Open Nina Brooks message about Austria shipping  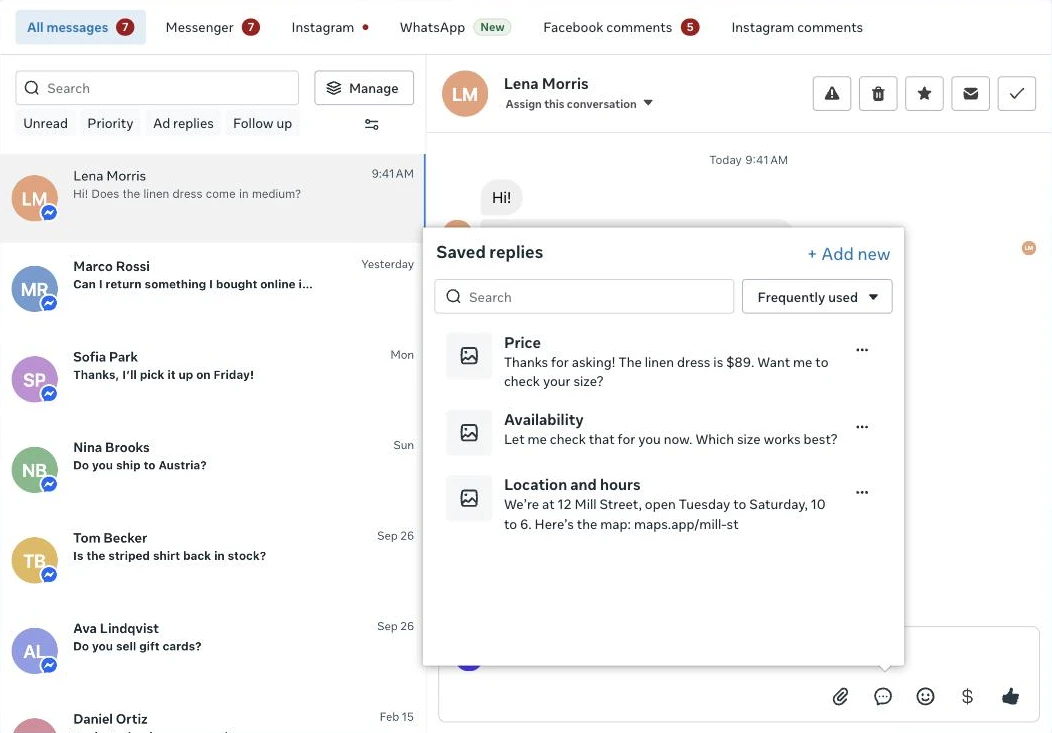click(x=212, y=470)
